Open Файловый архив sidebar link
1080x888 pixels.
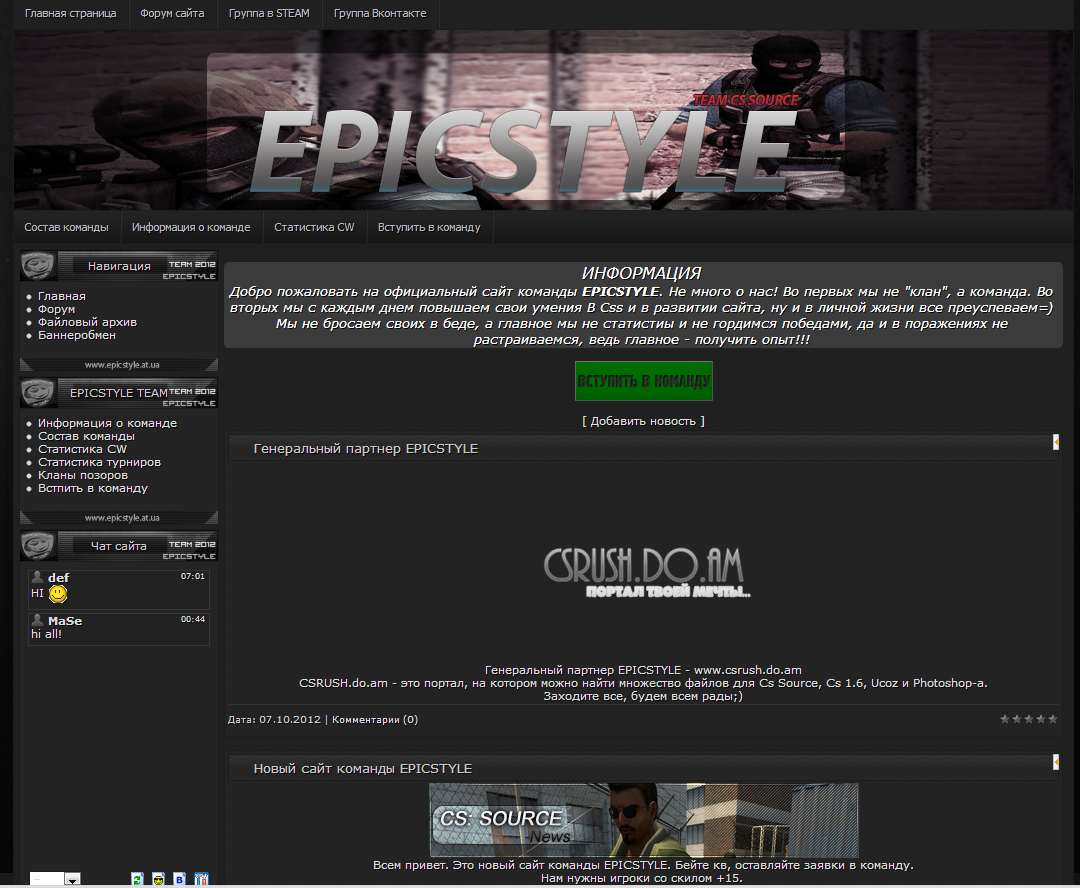pyautogui.click(x=87, y=322)
